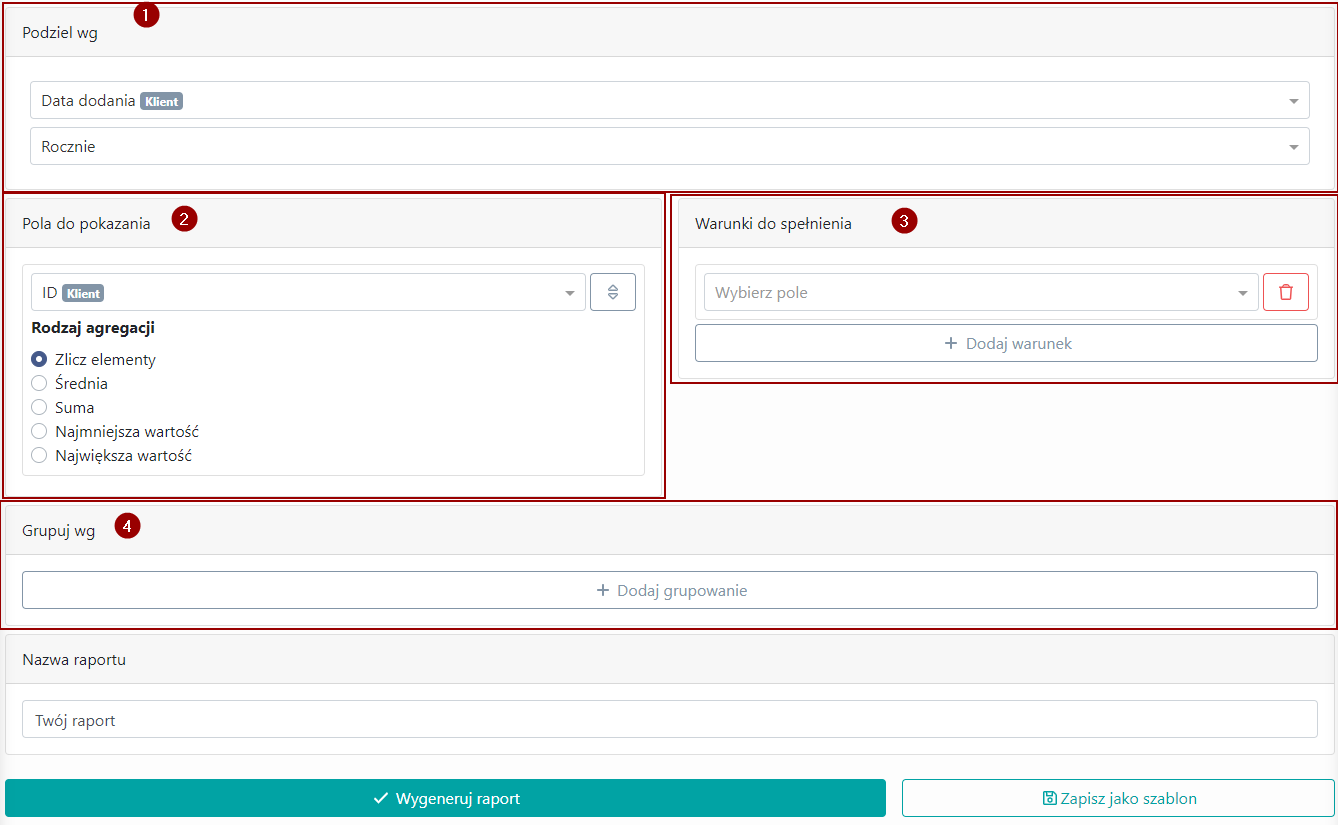Click the 'Podziel wg' section header text
This screenshot has width=1338, height=825.
60,33
